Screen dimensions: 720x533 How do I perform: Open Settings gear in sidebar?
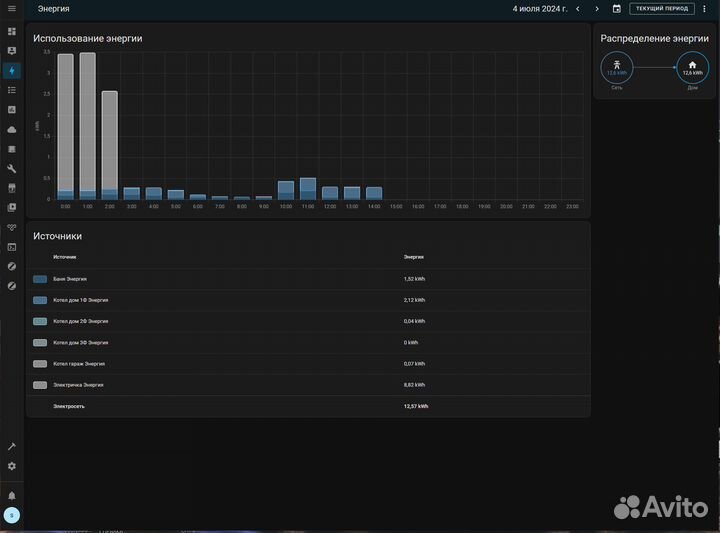pos(12,466)
